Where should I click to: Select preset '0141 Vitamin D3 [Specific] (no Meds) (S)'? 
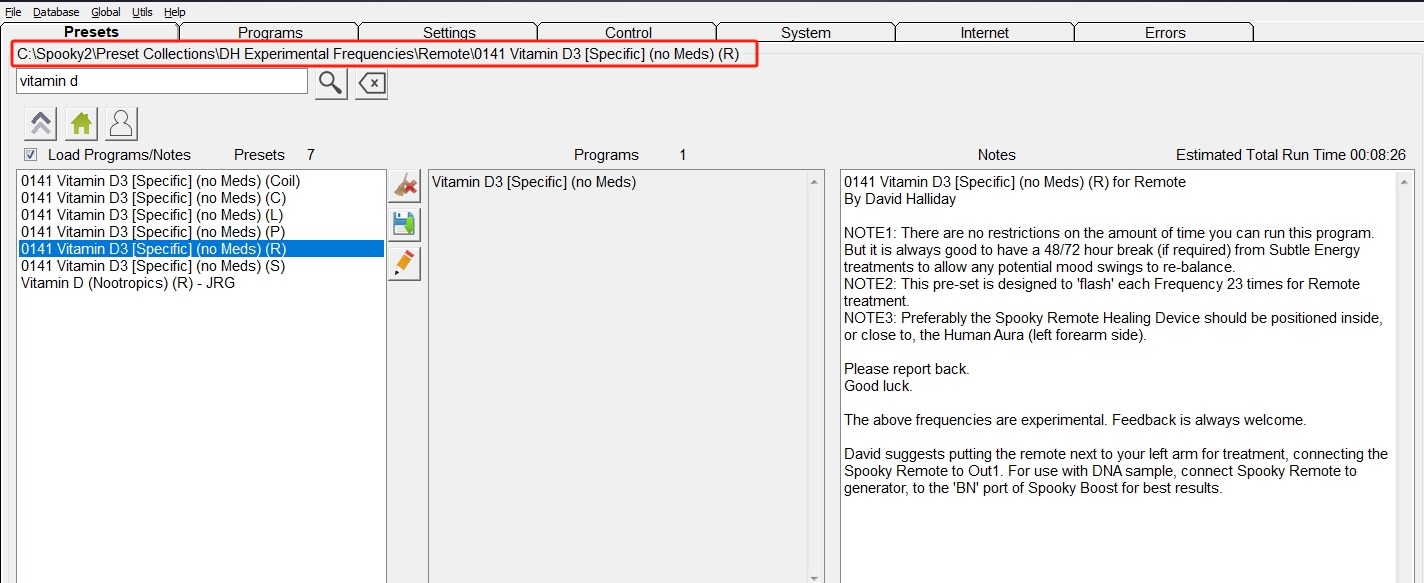201,266
